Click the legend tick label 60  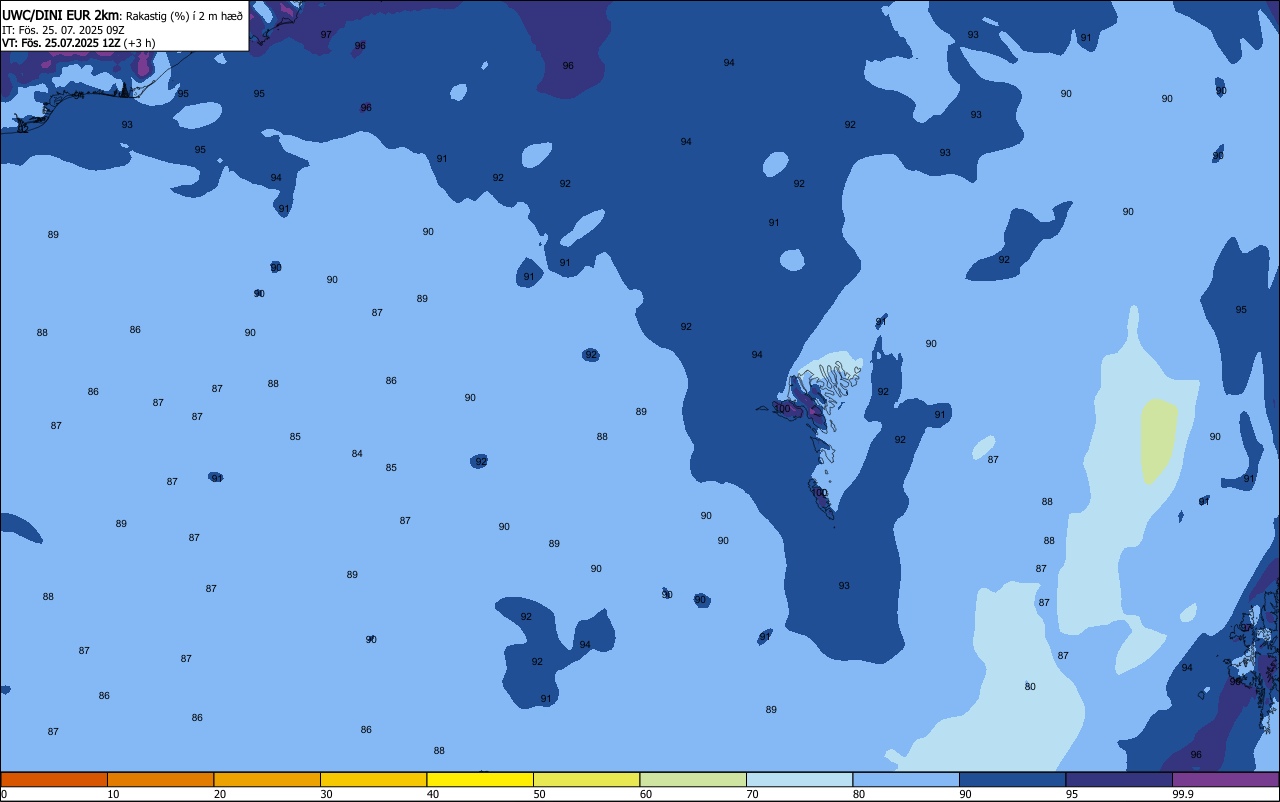(x=646, y=794)
